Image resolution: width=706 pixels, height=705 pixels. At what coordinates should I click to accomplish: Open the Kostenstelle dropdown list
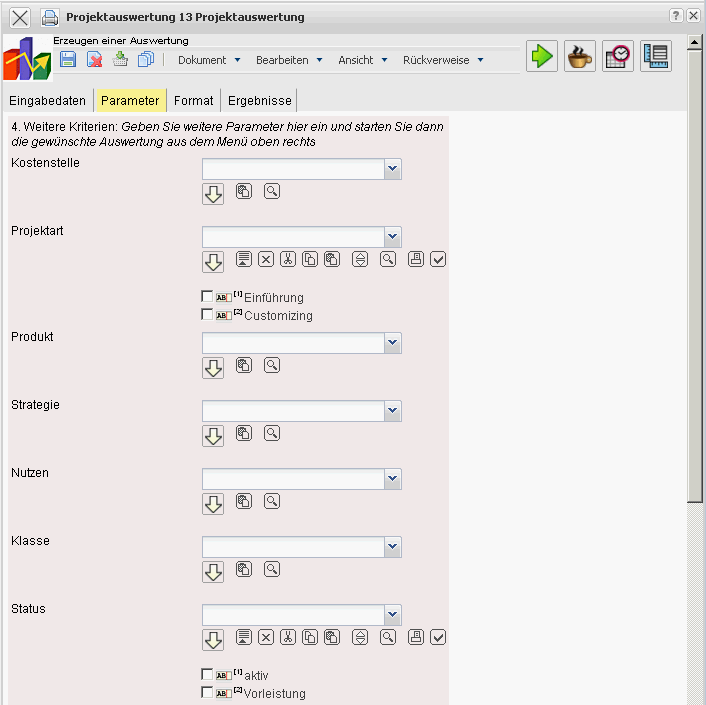tap(393, 169)
